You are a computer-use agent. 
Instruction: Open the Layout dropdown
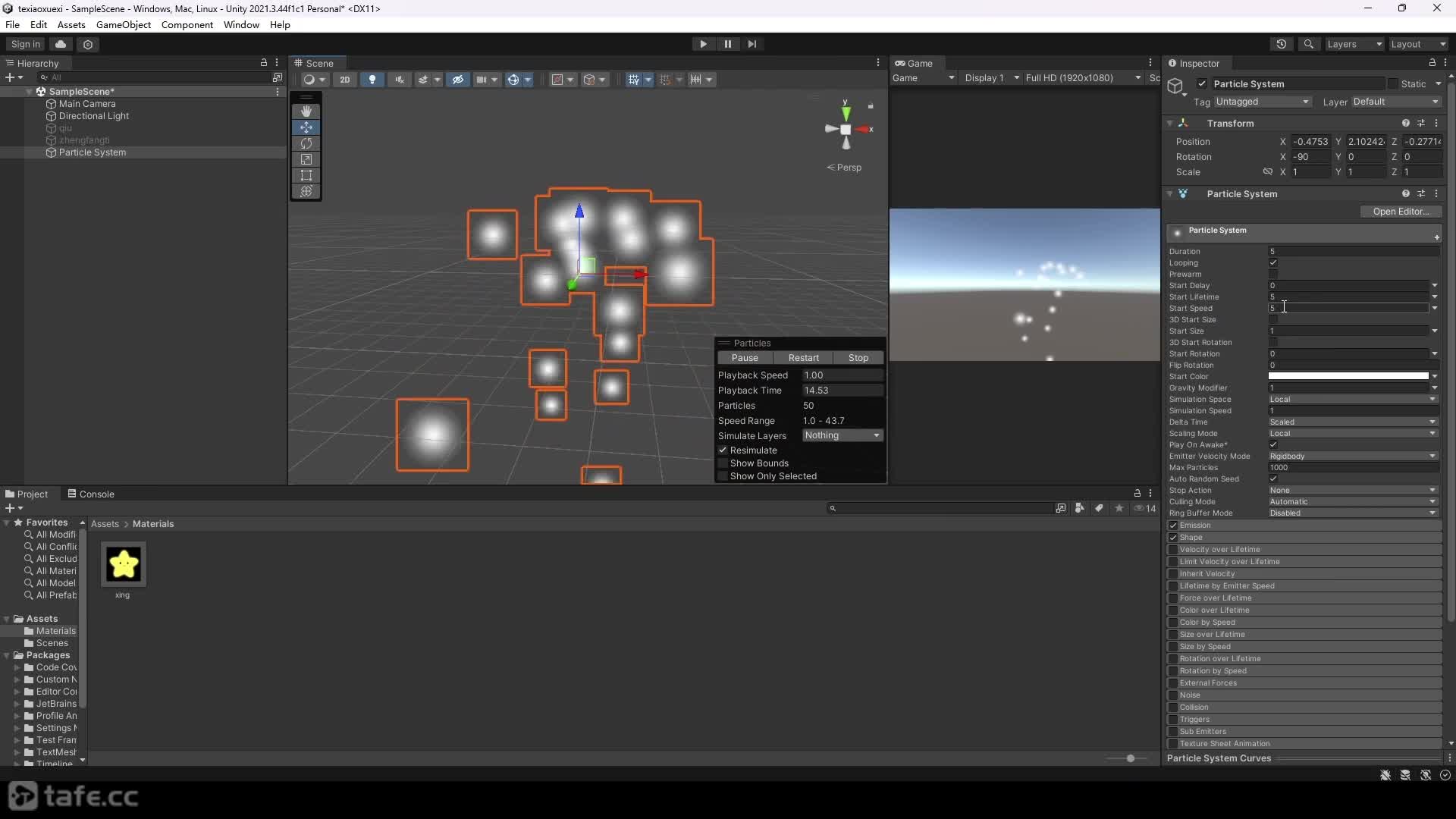(1419, 44)
